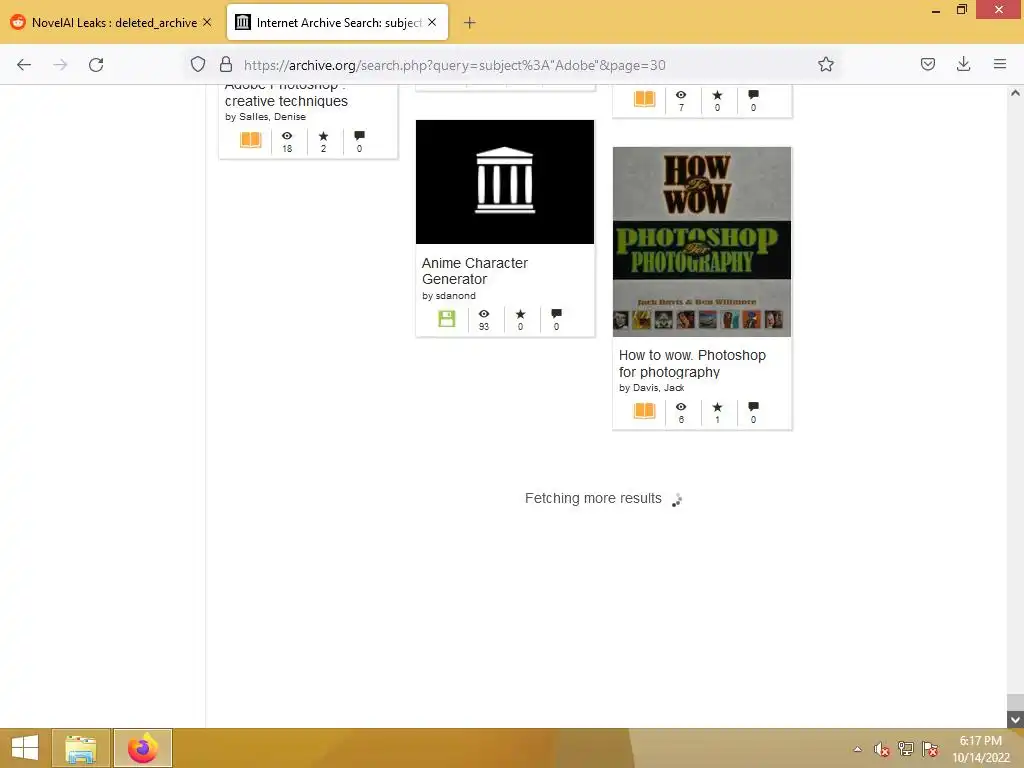Image resolution: width=1024 pixels, height=768 pixels.
Task: Click the Firefox taskbar icon
Action: [x=143, y=748]
